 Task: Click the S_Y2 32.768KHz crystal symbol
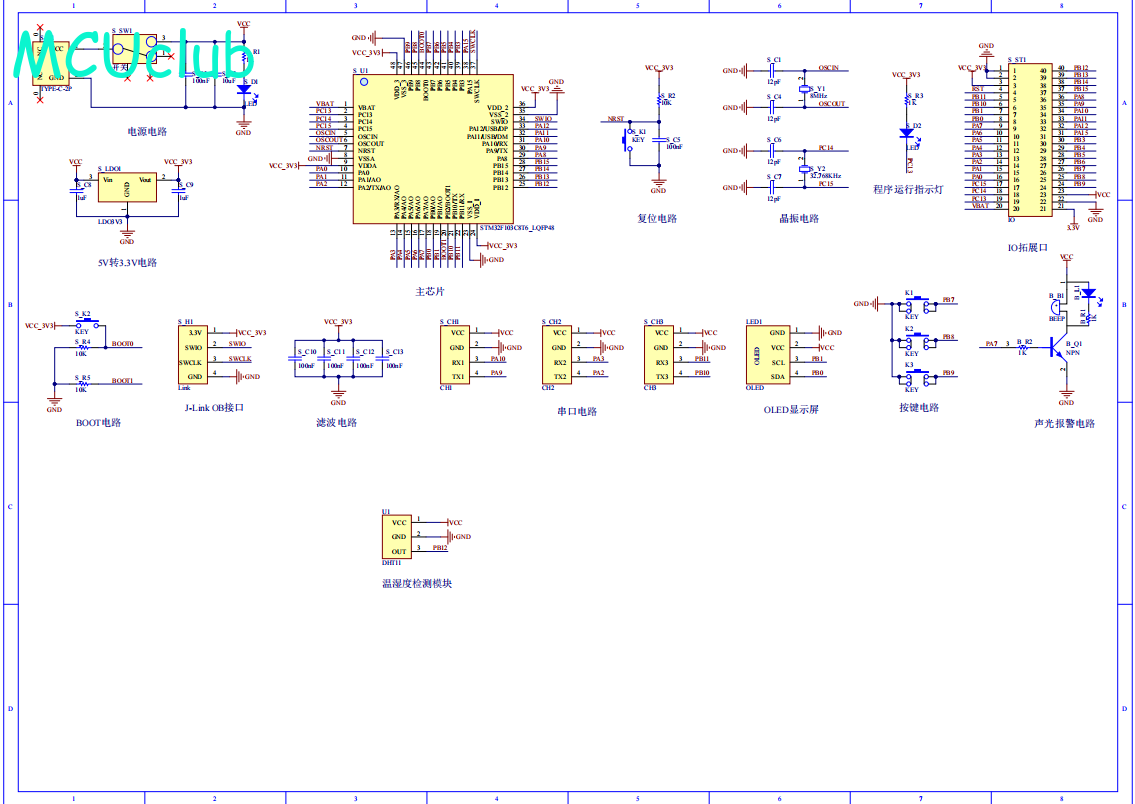(x=803, y=169)
